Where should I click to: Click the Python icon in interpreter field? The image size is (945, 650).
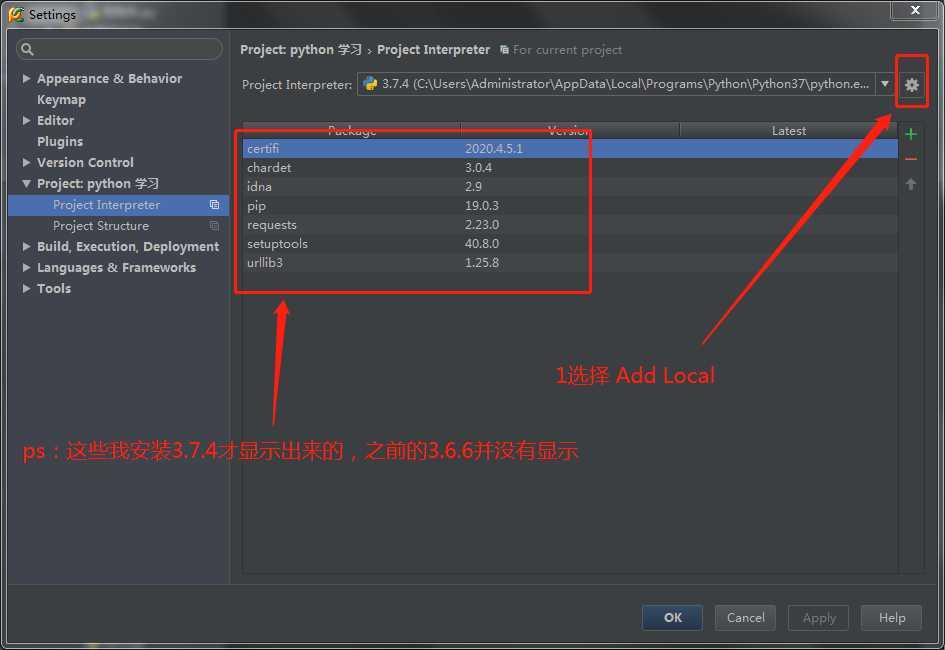pyautogui.click(x=370, y=84)
